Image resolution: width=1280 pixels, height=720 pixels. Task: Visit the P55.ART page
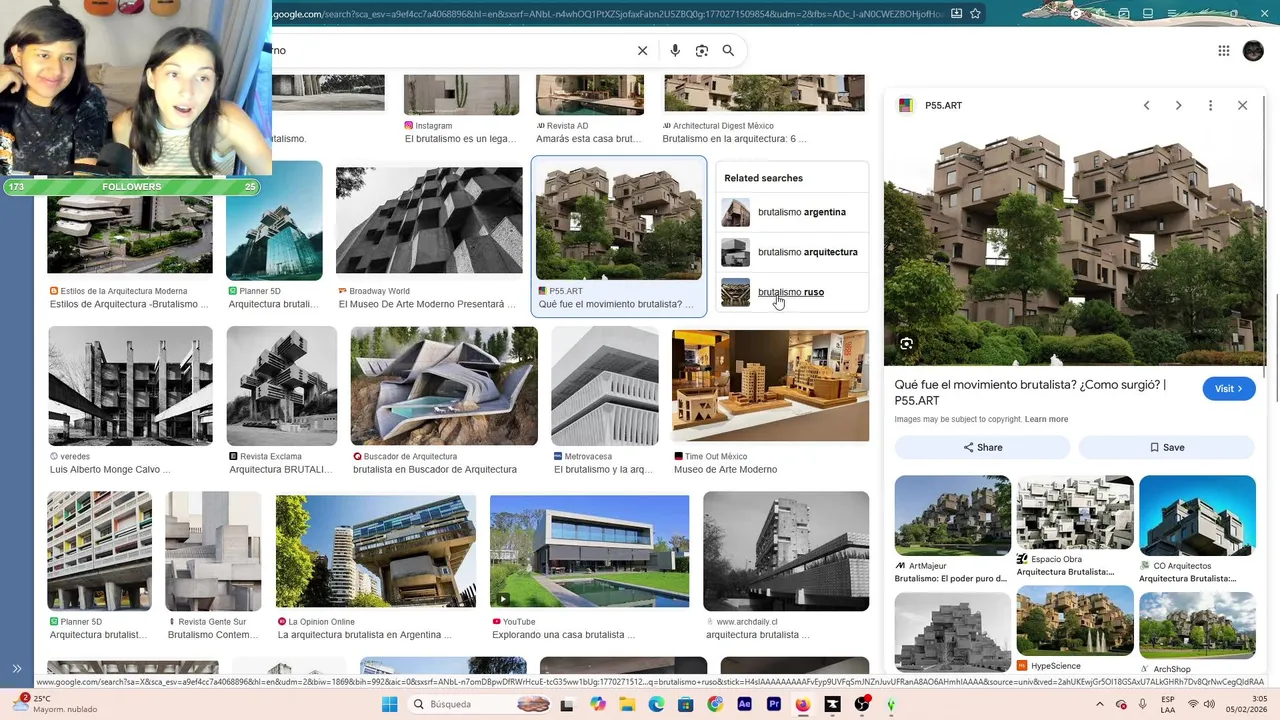(1229, 389)
